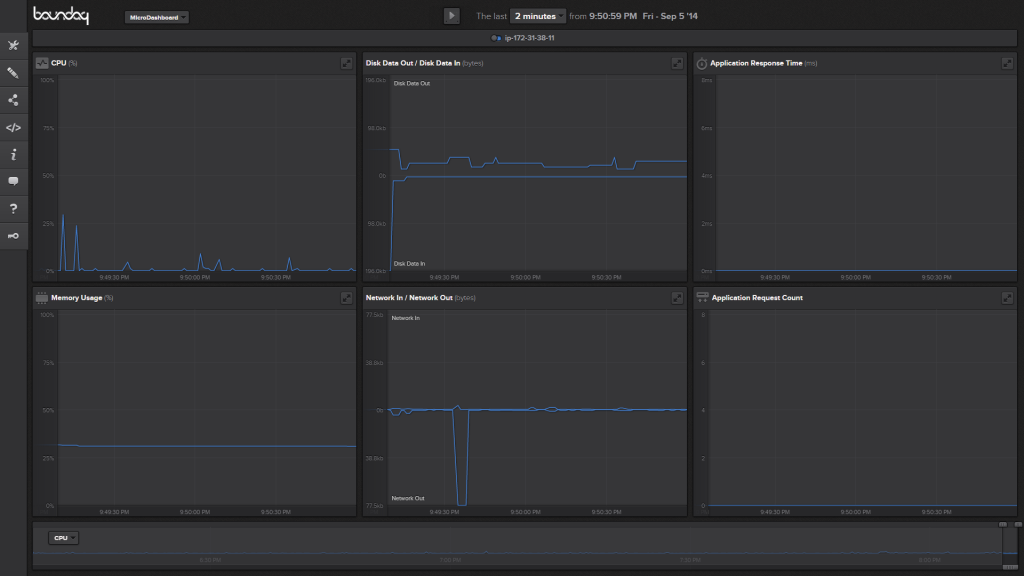Click the Fri - Sep 5 '14 date
The height and width of the screenshot is (576, 1024).
click(x=670, y=16)
